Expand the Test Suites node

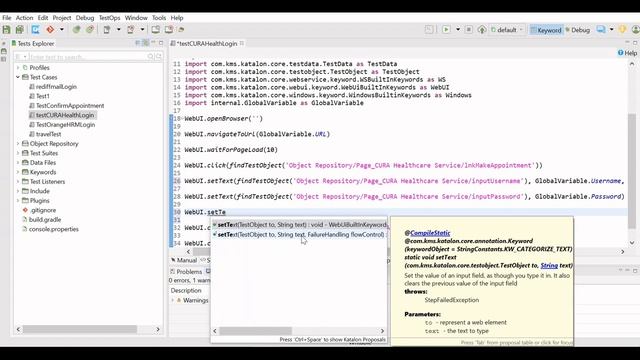[x=18, y=153]
